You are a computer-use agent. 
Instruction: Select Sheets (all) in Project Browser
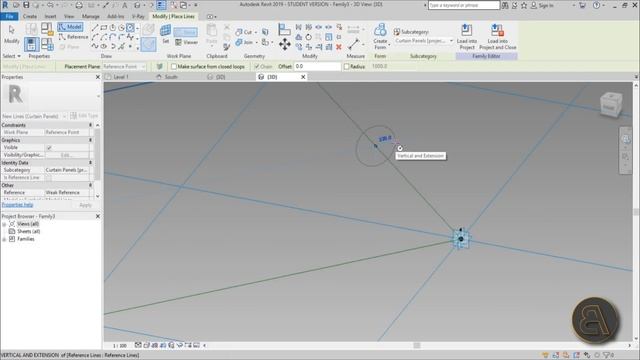point(29,231)
